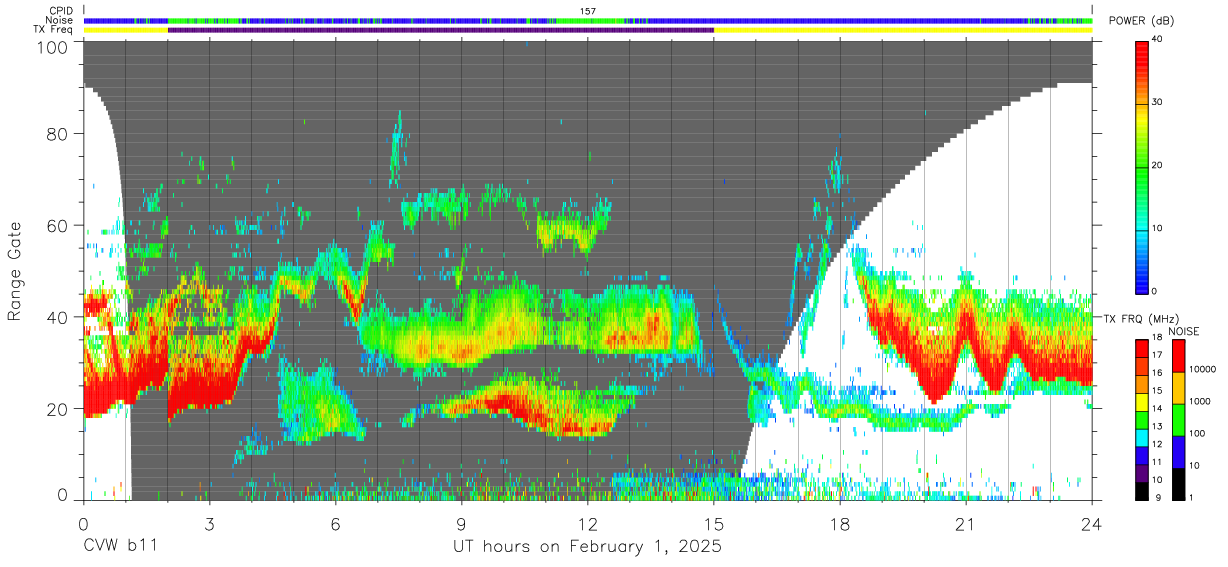Viewport: 1228px width, 567px height.
Task: Click the "9" tick on the UT hours axis
Action: coord(461,523)
